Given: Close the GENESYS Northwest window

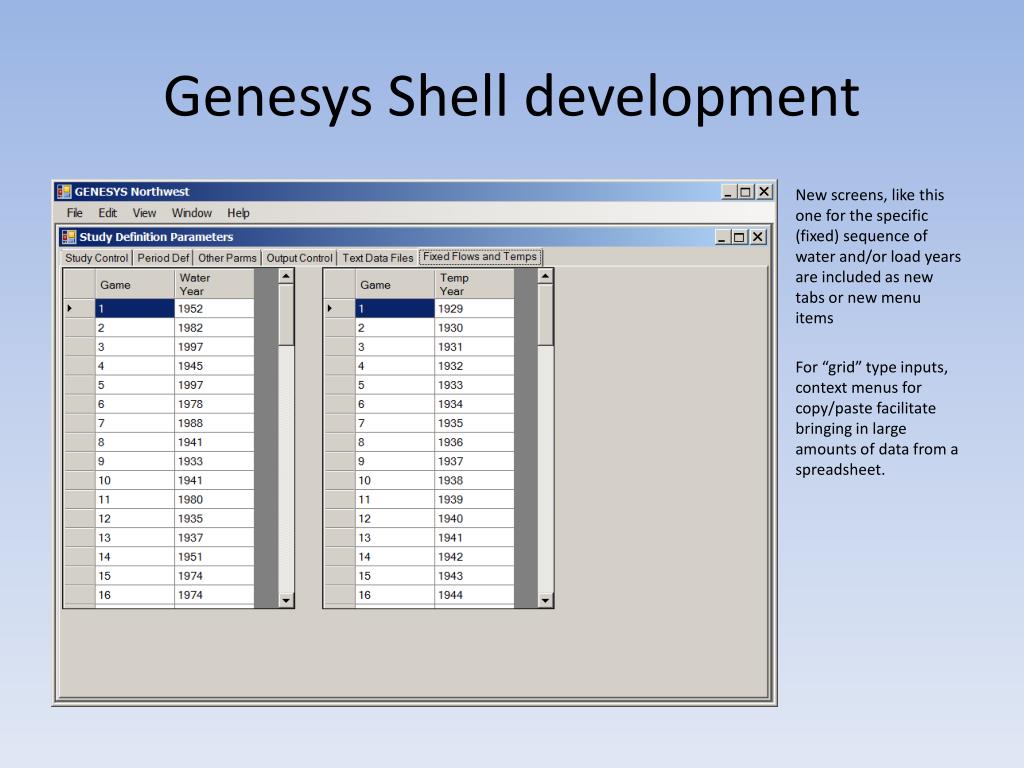Looking at the screenshot, I should 764,192.
